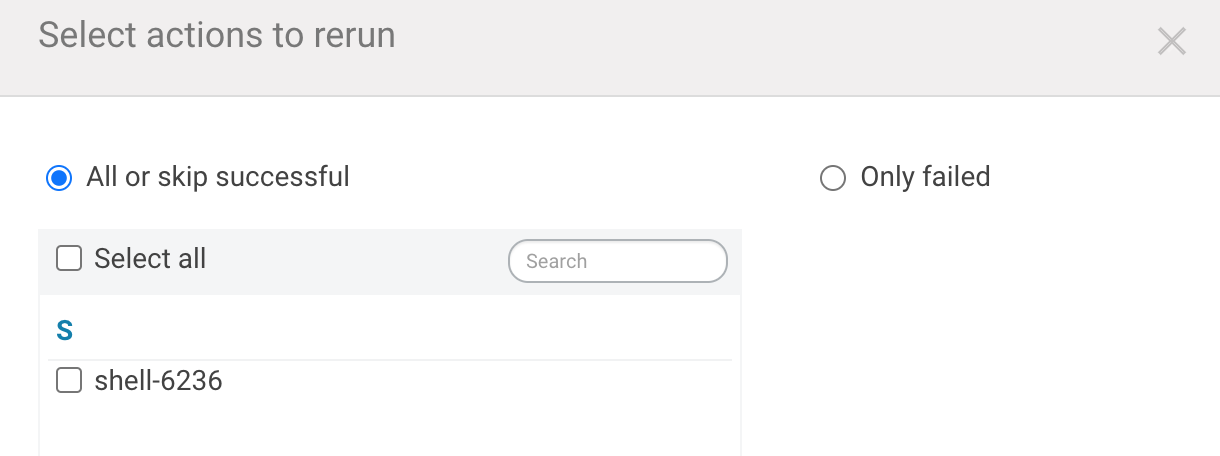Click into the Search actions field
Screen dimensions: 1220x456
pyautogui.click(x=617, y=261)
